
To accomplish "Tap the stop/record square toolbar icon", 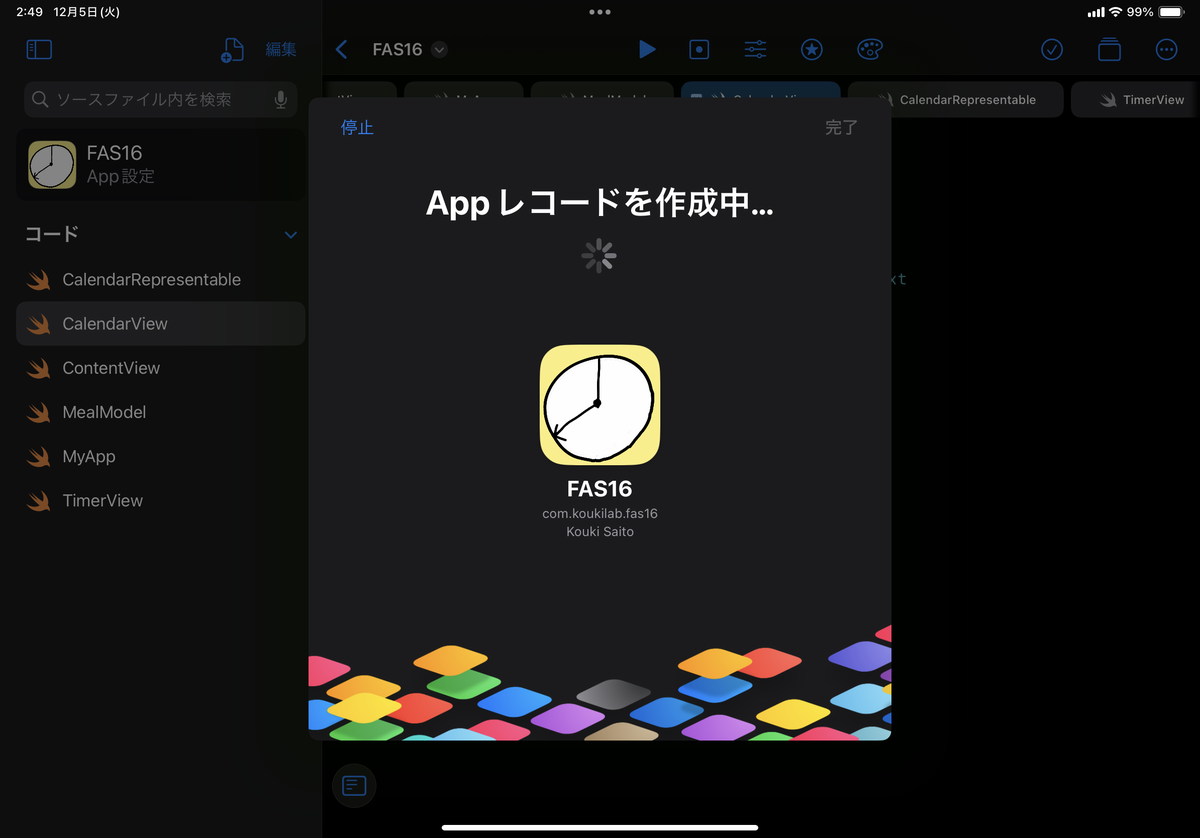I will [700, 49].
